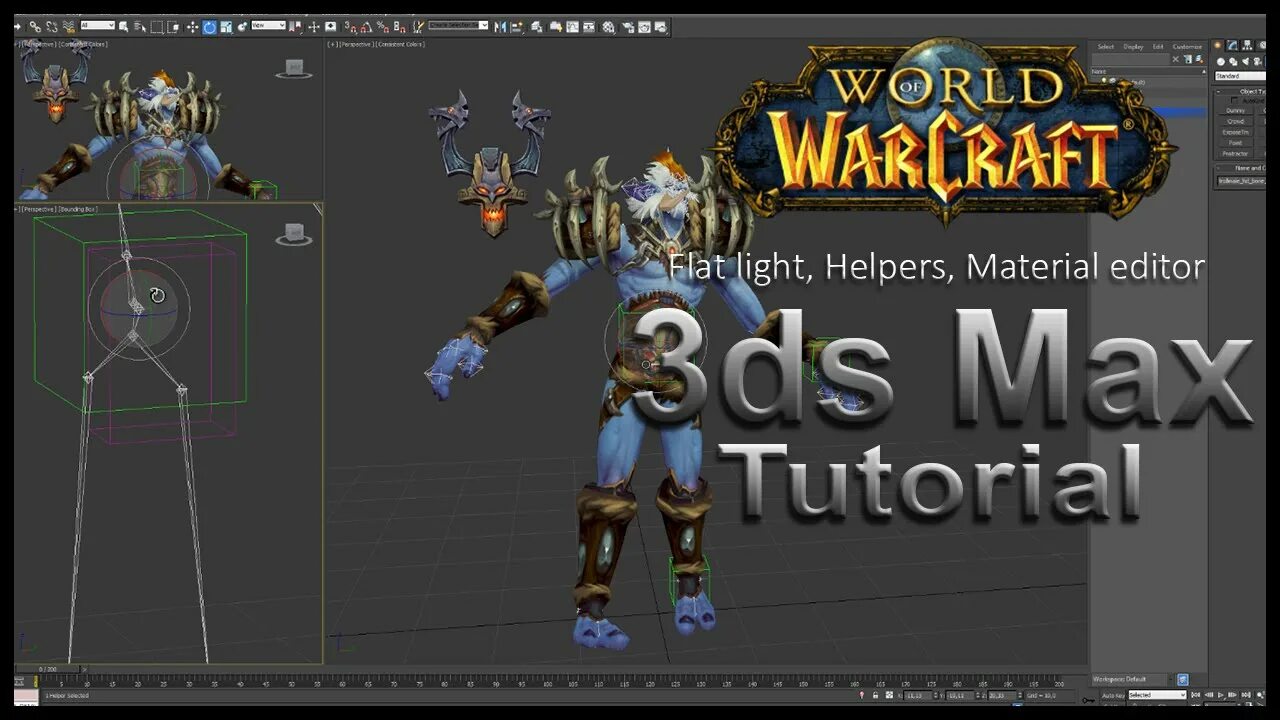Screen dimensions: 1280x720
Task: Toggle Spinner Snap
Action: point(399,27)
